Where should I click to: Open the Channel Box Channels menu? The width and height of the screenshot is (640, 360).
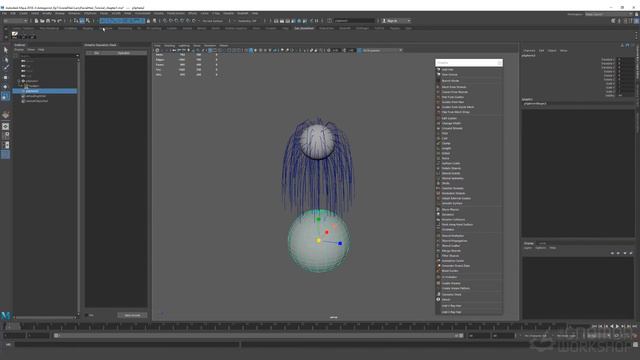tap(529, 51)
